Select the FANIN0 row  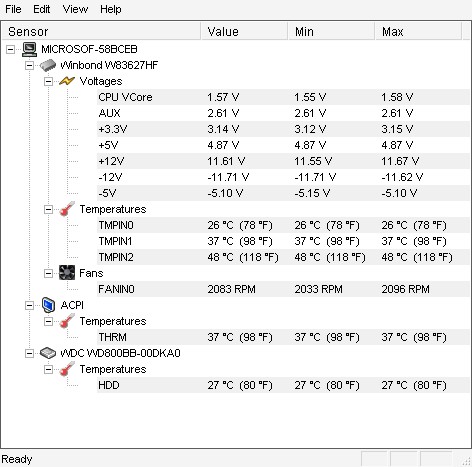[283, 289]
